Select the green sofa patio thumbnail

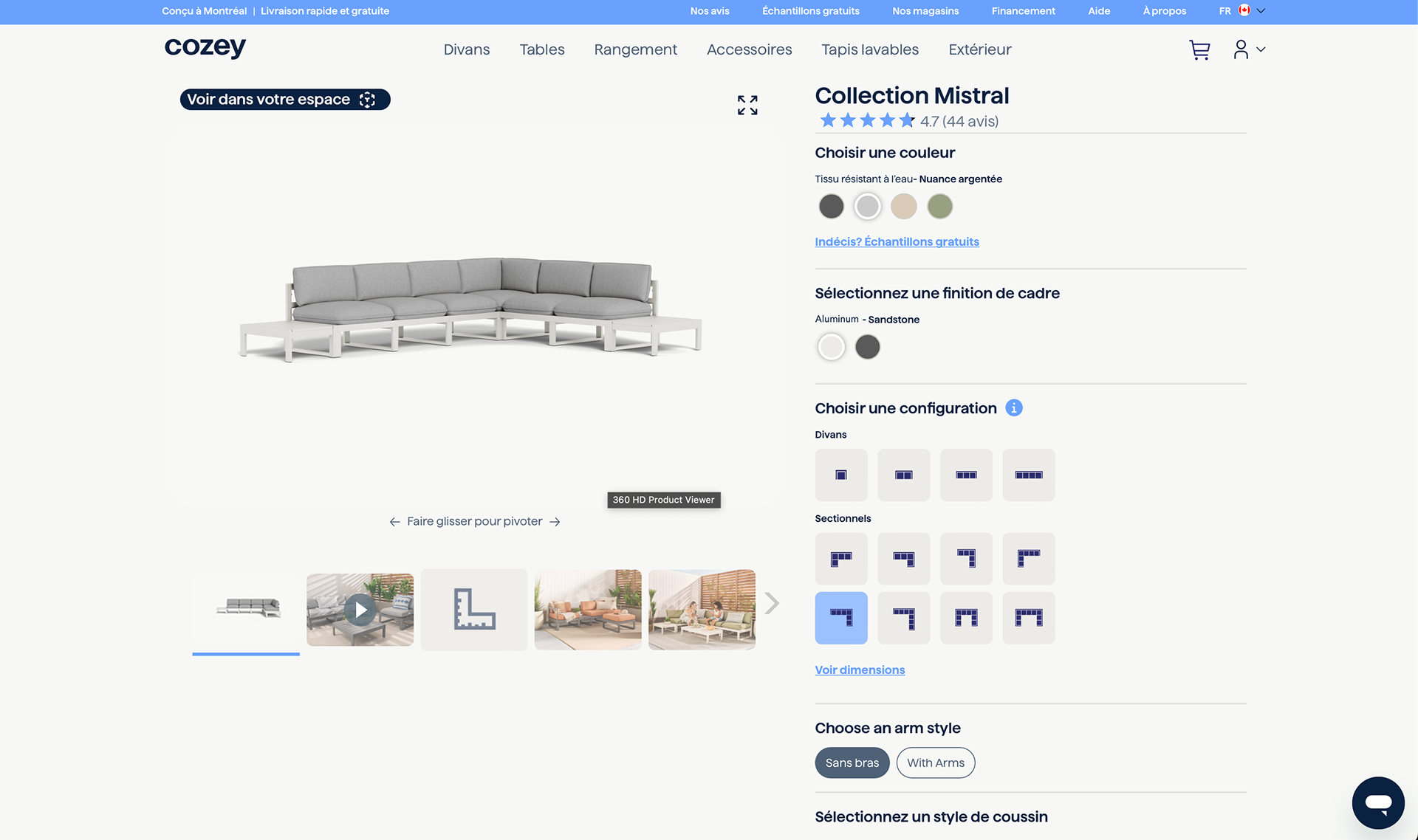(702, 610)
